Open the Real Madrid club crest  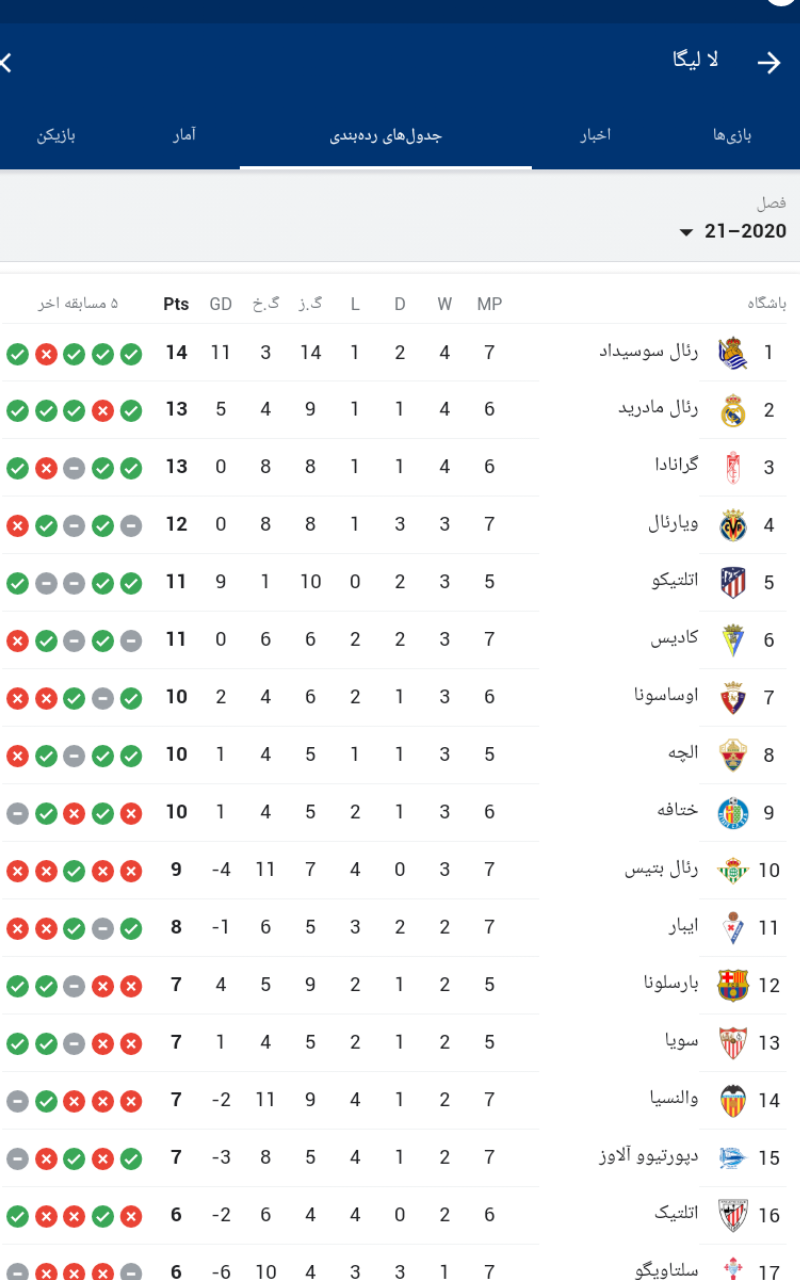pos(733,411)
